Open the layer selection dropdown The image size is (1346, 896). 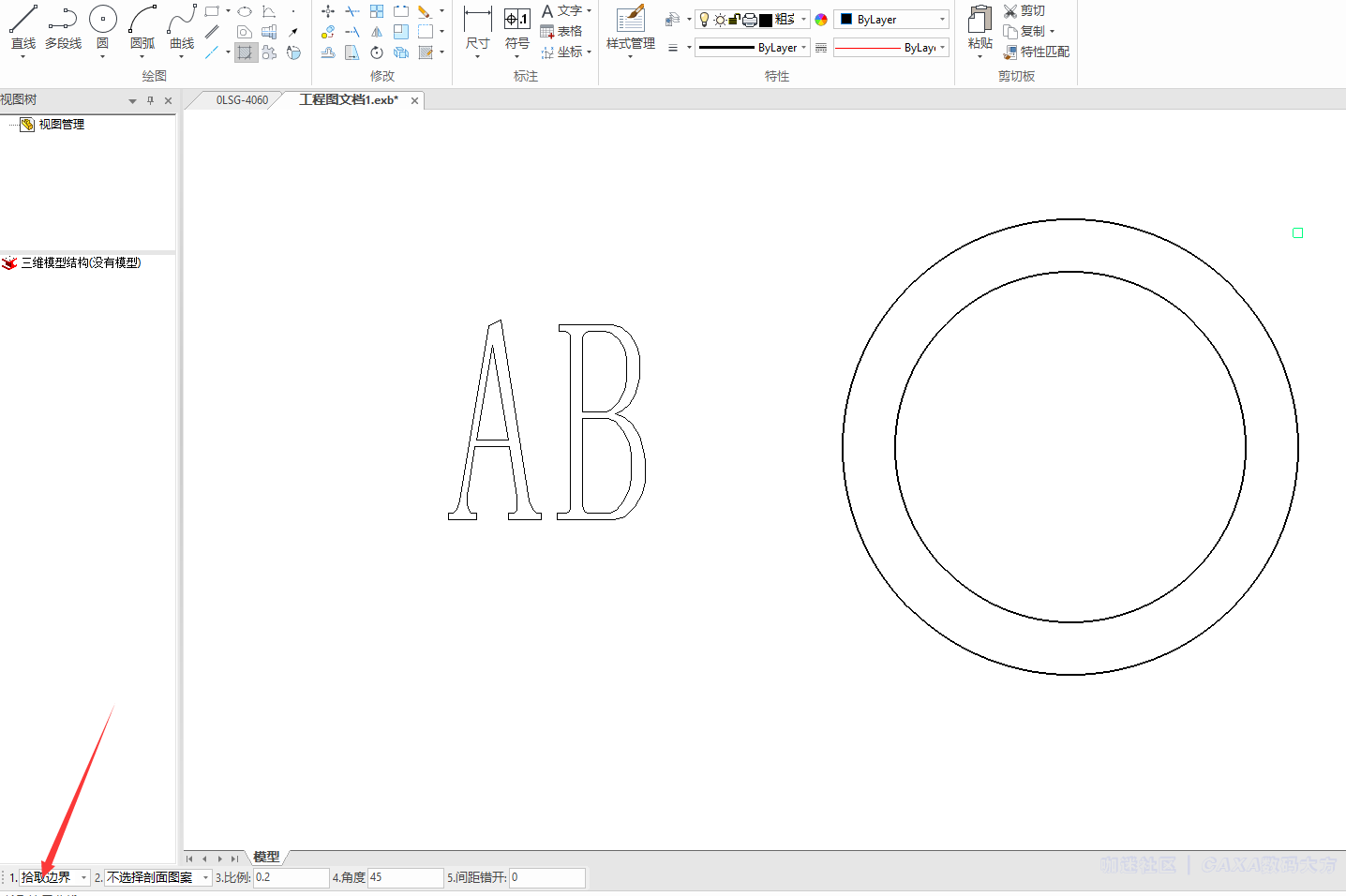tap(803, 19)
